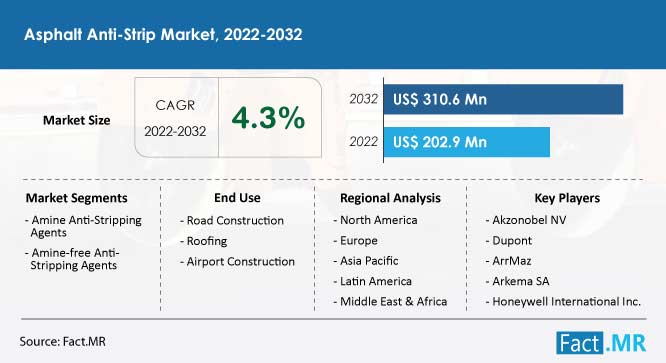Click Road Construction end use
This screenshot has height=363, width=666.
(232, 220)
